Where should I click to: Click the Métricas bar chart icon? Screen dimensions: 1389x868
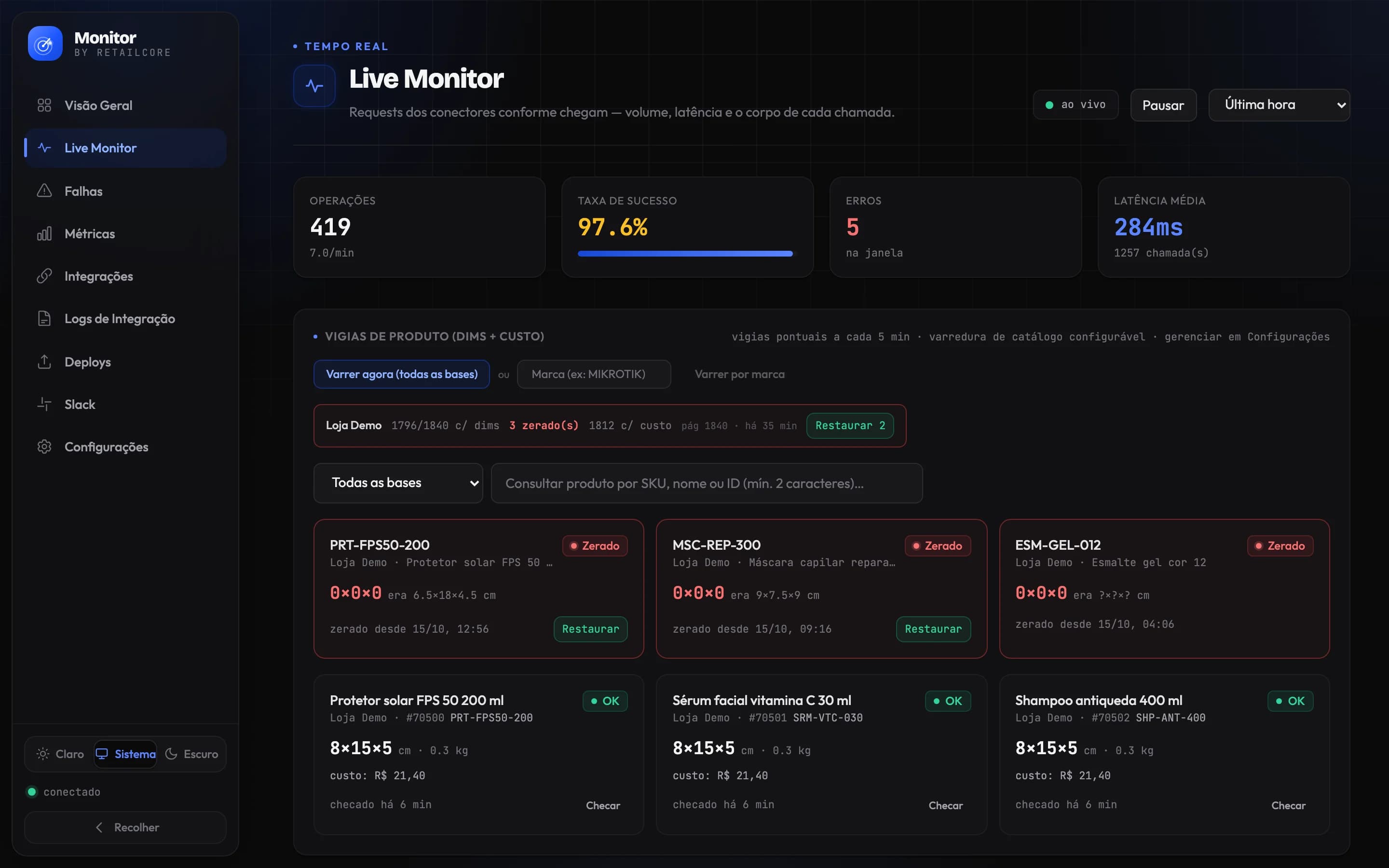click(x=44, y=234)
